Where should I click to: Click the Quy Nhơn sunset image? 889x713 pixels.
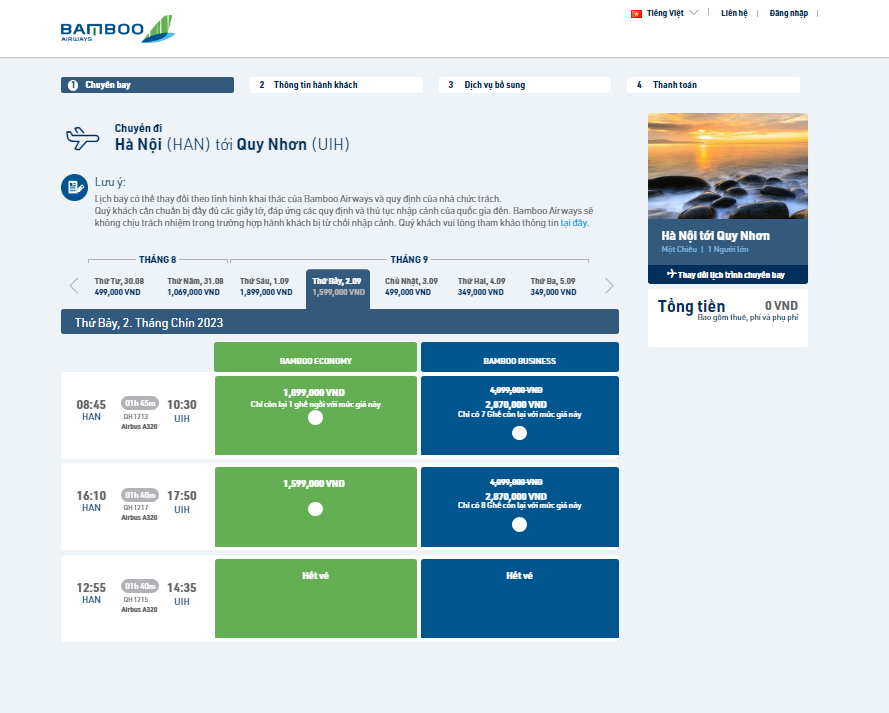point(728,166)
